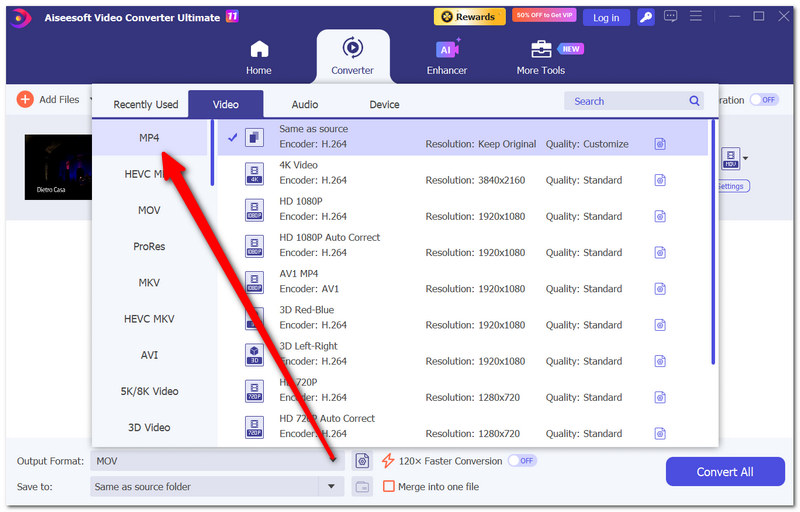Check Merge into one file
The image size is (800, 512).
tap(389, 487)
